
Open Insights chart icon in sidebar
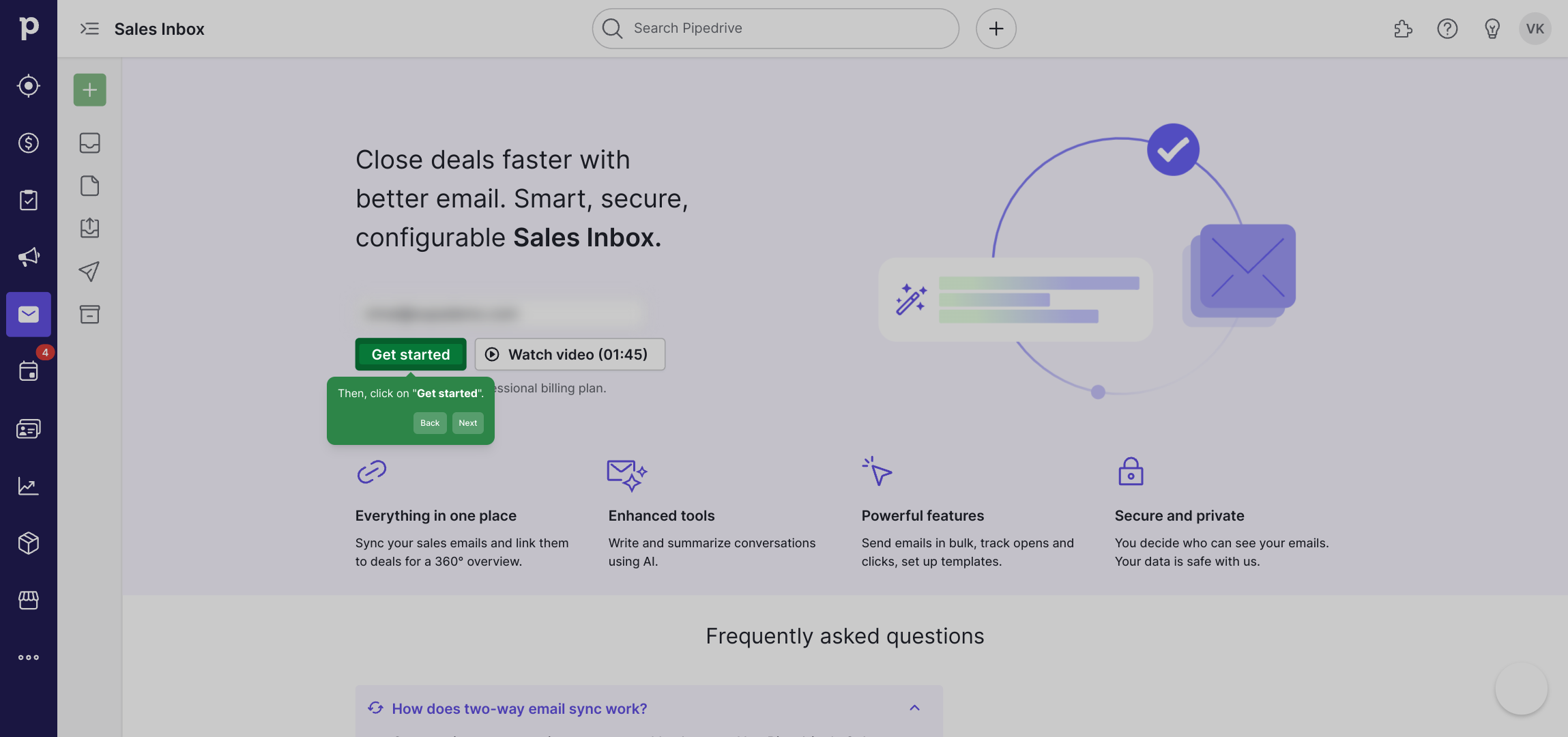click(29, 486)
